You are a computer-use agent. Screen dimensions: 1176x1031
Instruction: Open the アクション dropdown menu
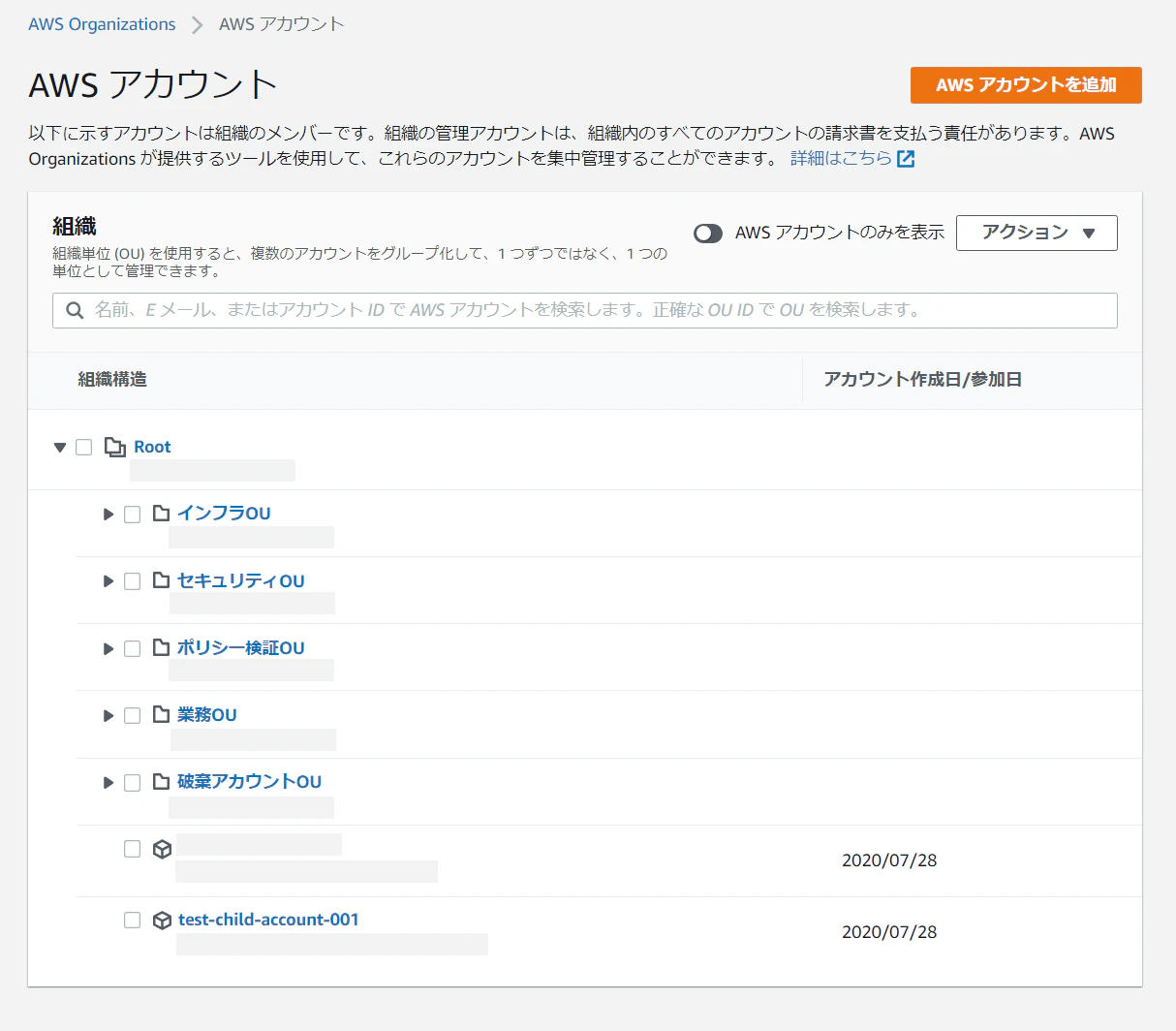click(x=1037, y=233)
